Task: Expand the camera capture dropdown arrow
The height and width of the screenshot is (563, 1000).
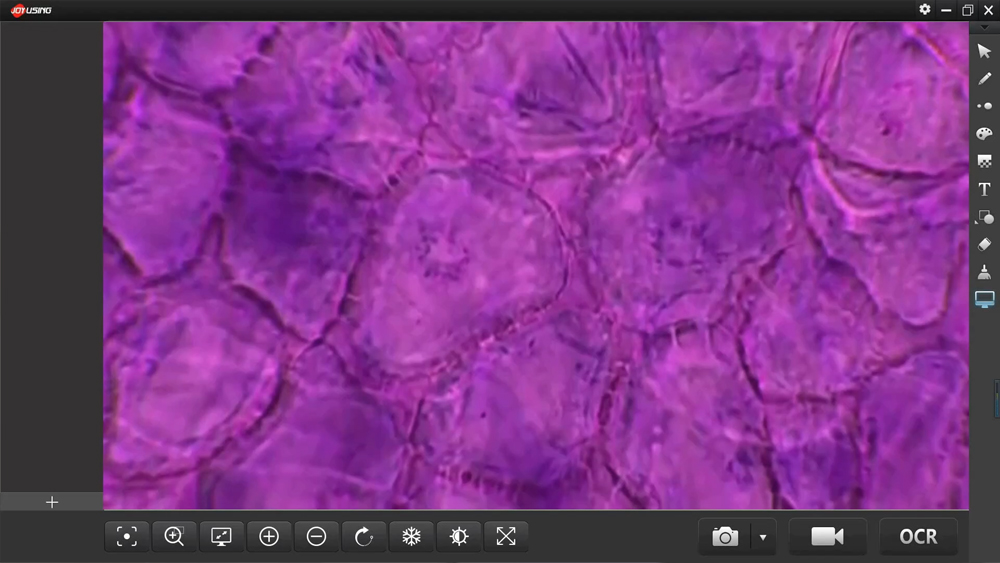Action: [763, 537]
